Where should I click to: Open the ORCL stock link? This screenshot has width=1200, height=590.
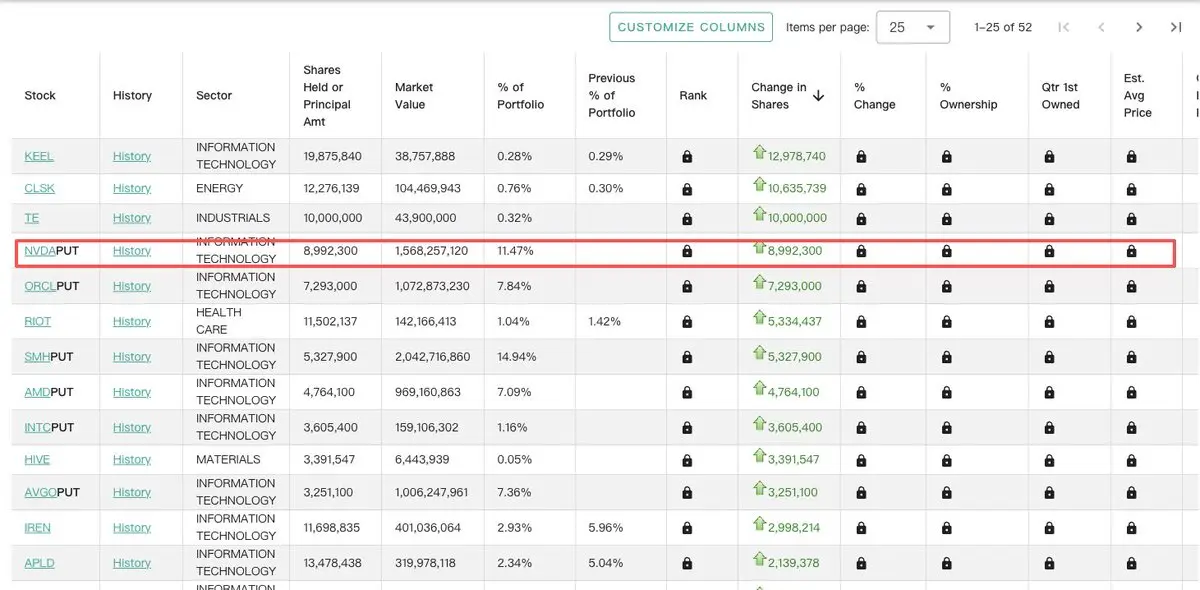[40, 286]
